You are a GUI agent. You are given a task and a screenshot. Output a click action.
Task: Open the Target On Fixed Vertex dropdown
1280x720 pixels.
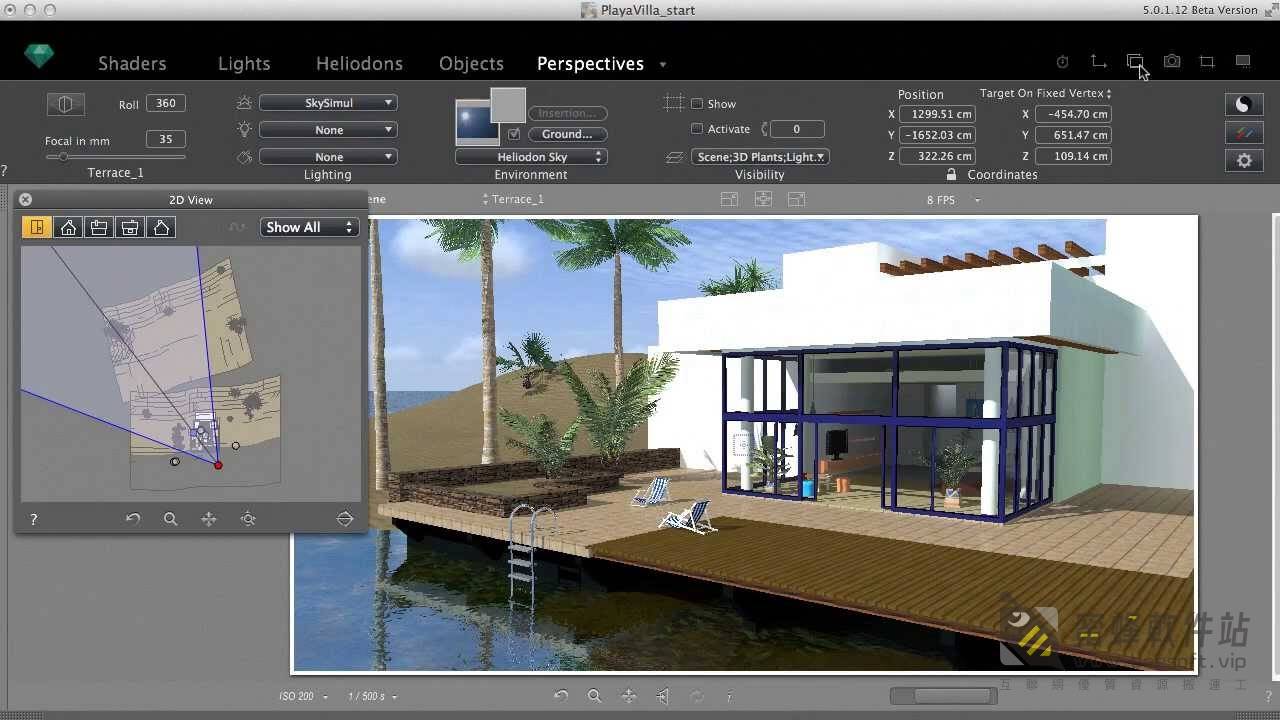[x=1046, y=93]
